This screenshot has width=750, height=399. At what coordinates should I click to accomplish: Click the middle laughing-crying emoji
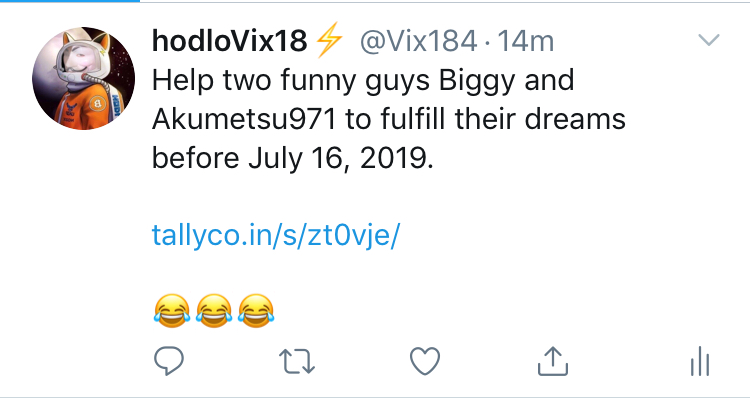click(x=214, y=311)
